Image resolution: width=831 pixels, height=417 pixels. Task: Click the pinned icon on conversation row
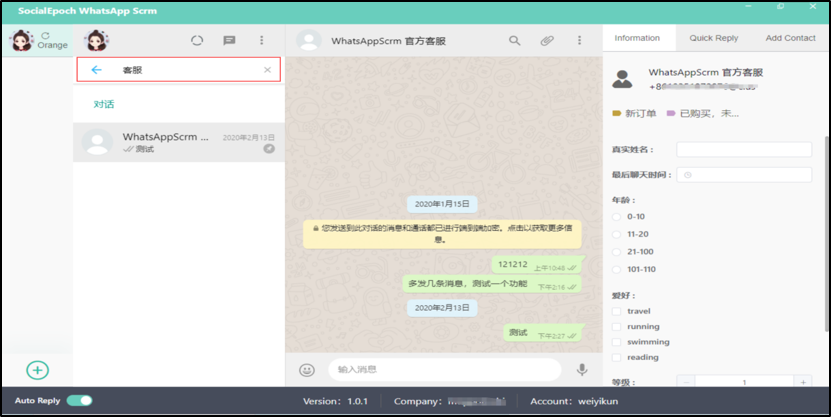click(x=269, y=149)
